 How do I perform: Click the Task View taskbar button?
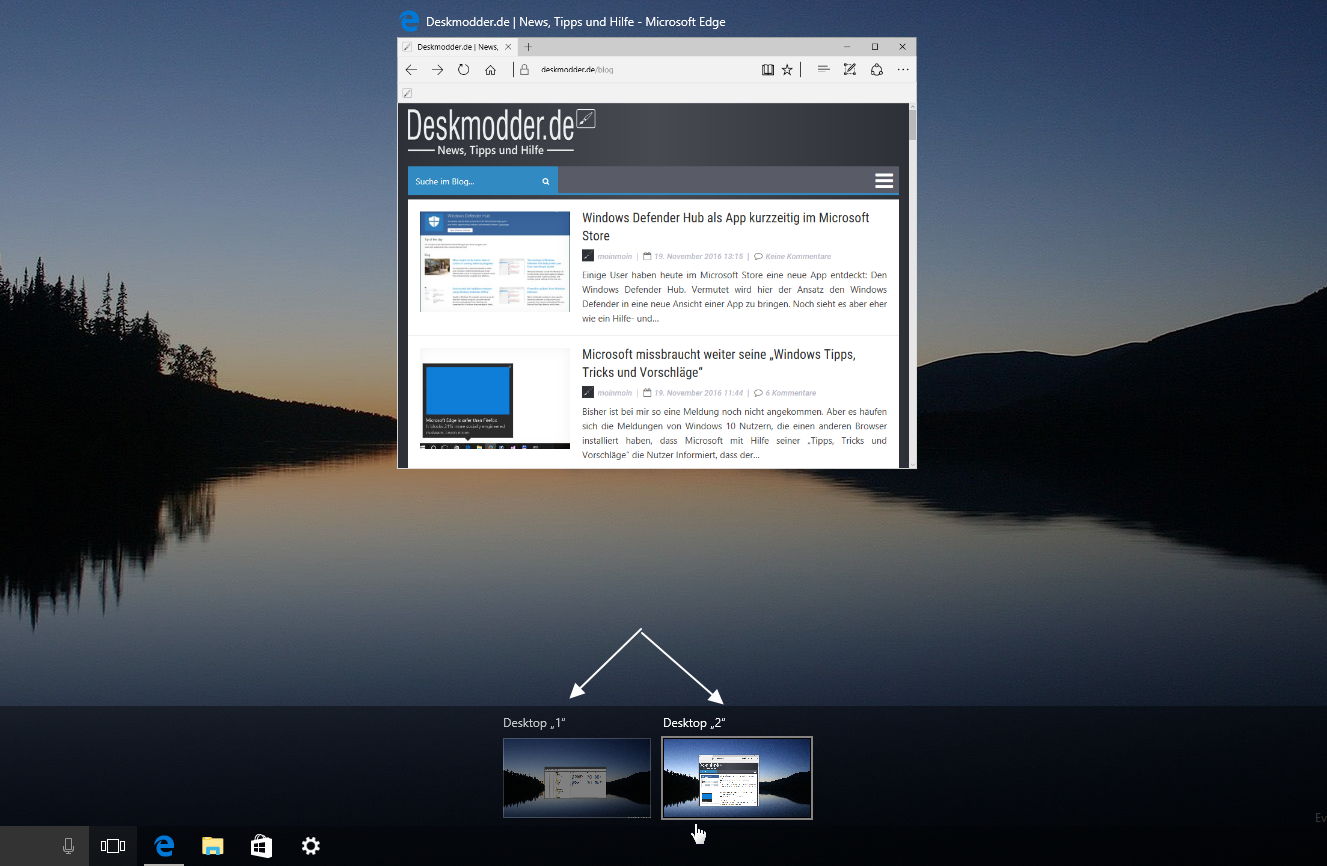113,846
